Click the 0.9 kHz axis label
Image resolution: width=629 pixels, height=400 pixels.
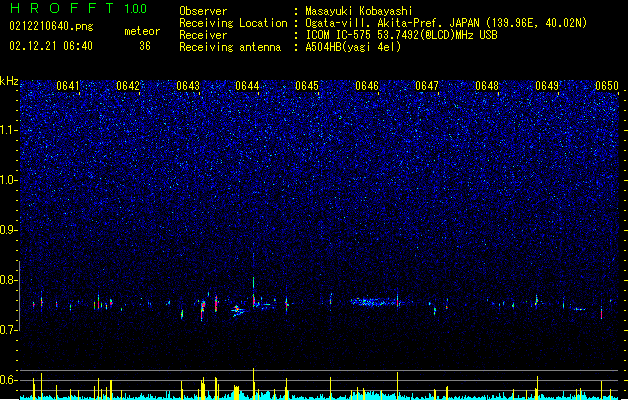pos(8,230)
